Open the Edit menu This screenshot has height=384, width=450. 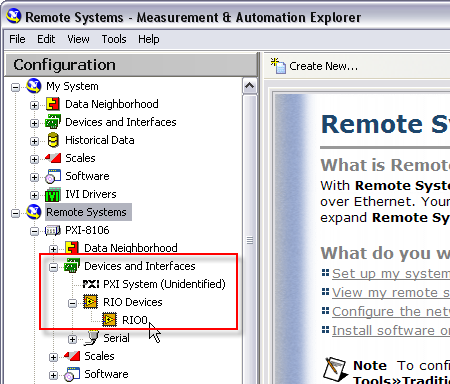(x=46, y=39)
